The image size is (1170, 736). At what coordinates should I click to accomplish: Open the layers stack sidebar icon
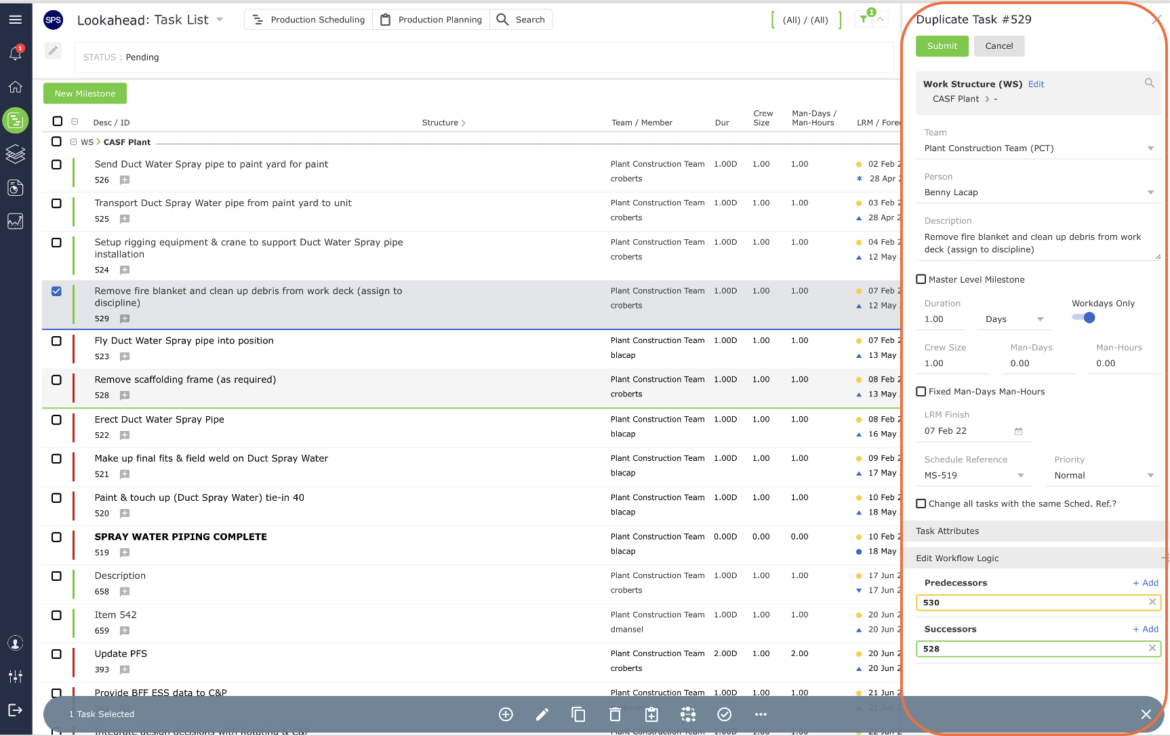pyautogui.click(x=15, y=154)
